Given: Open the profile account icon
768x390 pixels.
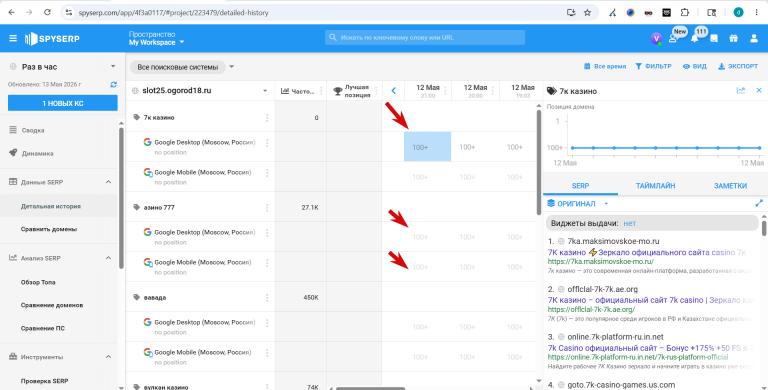Looking at the screenshot, I should click(x=754, y=38).
